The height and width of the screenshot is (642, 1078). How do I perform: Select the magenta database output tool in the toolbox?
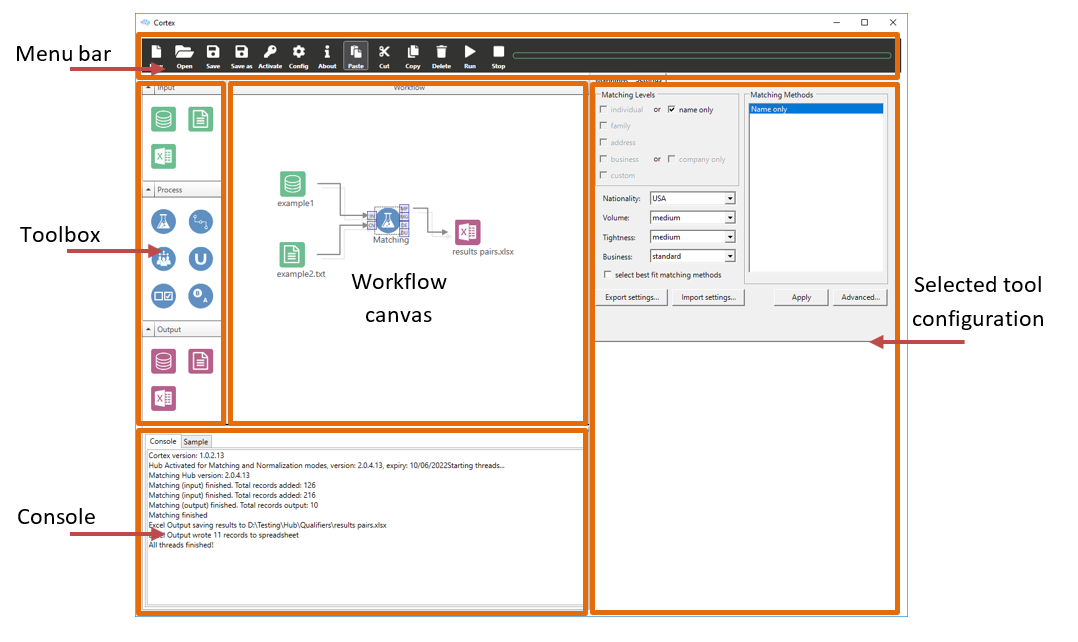tap(164, 361)
